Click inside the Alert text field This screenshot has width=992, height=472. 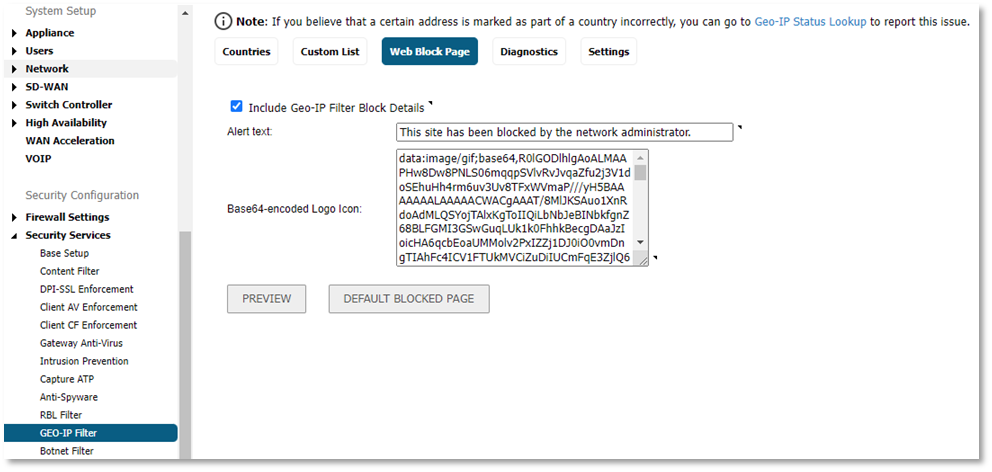[x=564, y=132]
